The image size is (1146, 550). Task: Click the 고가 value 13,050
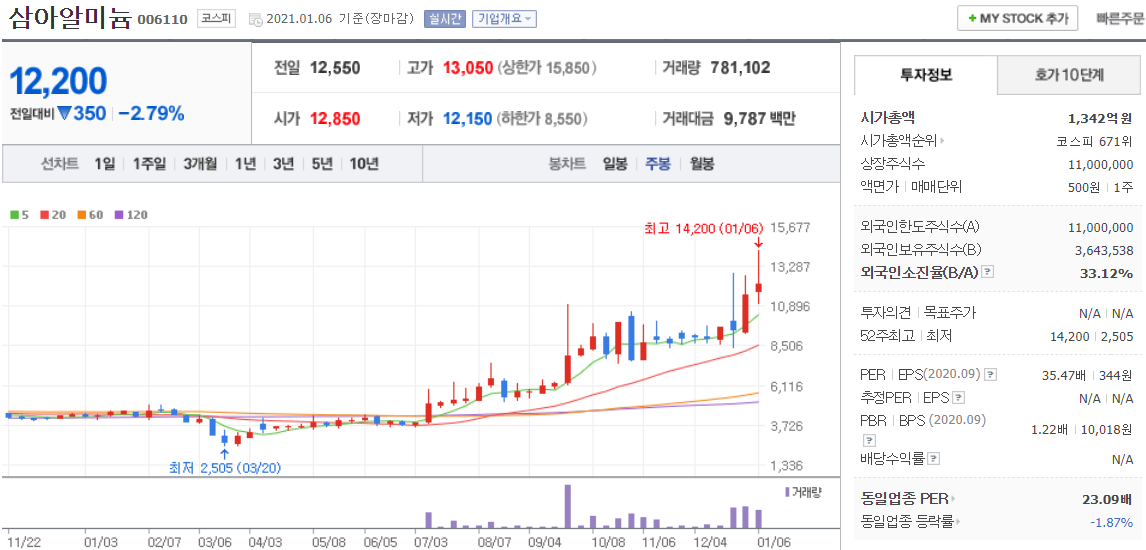point(466,68)
